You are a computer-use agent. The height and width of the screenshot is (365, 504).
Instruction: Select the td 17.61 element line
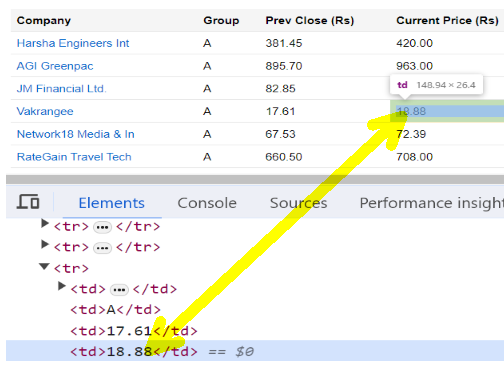click(x=134, y=331)
